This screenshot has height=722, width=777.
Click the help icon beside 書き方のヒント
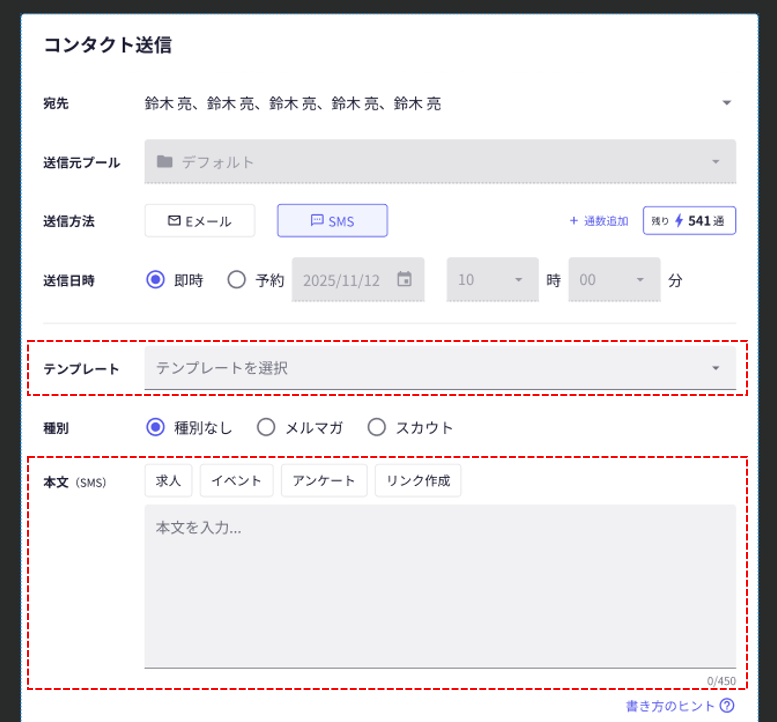click(x=727, y=706)
